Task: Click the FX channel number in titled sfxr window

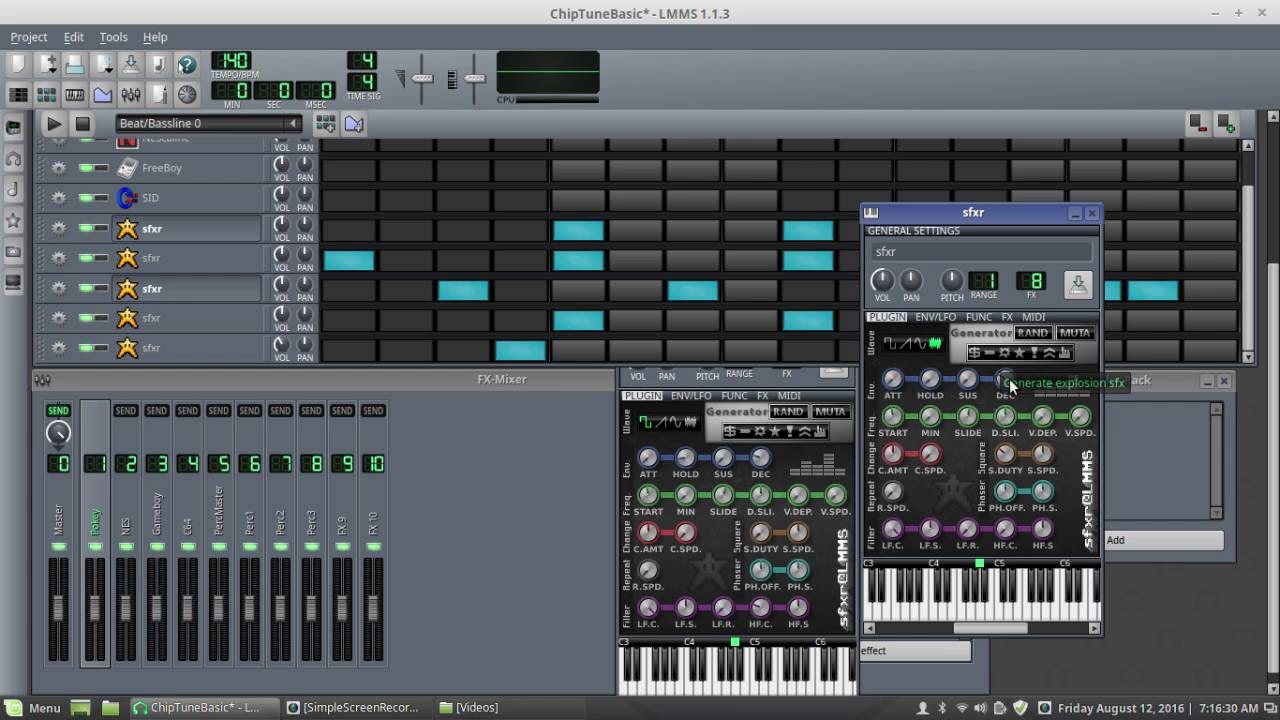Action: (1031, 281)
